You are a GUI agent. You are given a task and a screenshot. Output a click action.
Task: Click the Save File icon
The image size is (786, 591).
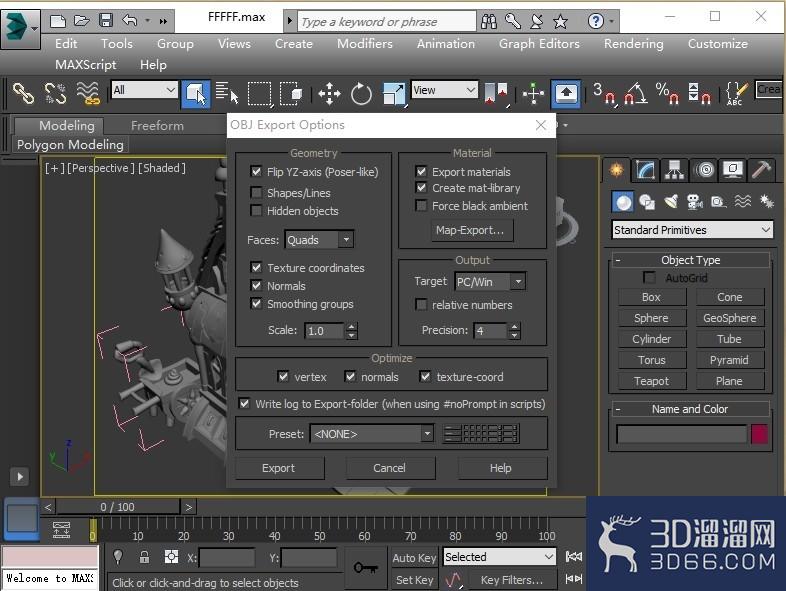[105, 20]
